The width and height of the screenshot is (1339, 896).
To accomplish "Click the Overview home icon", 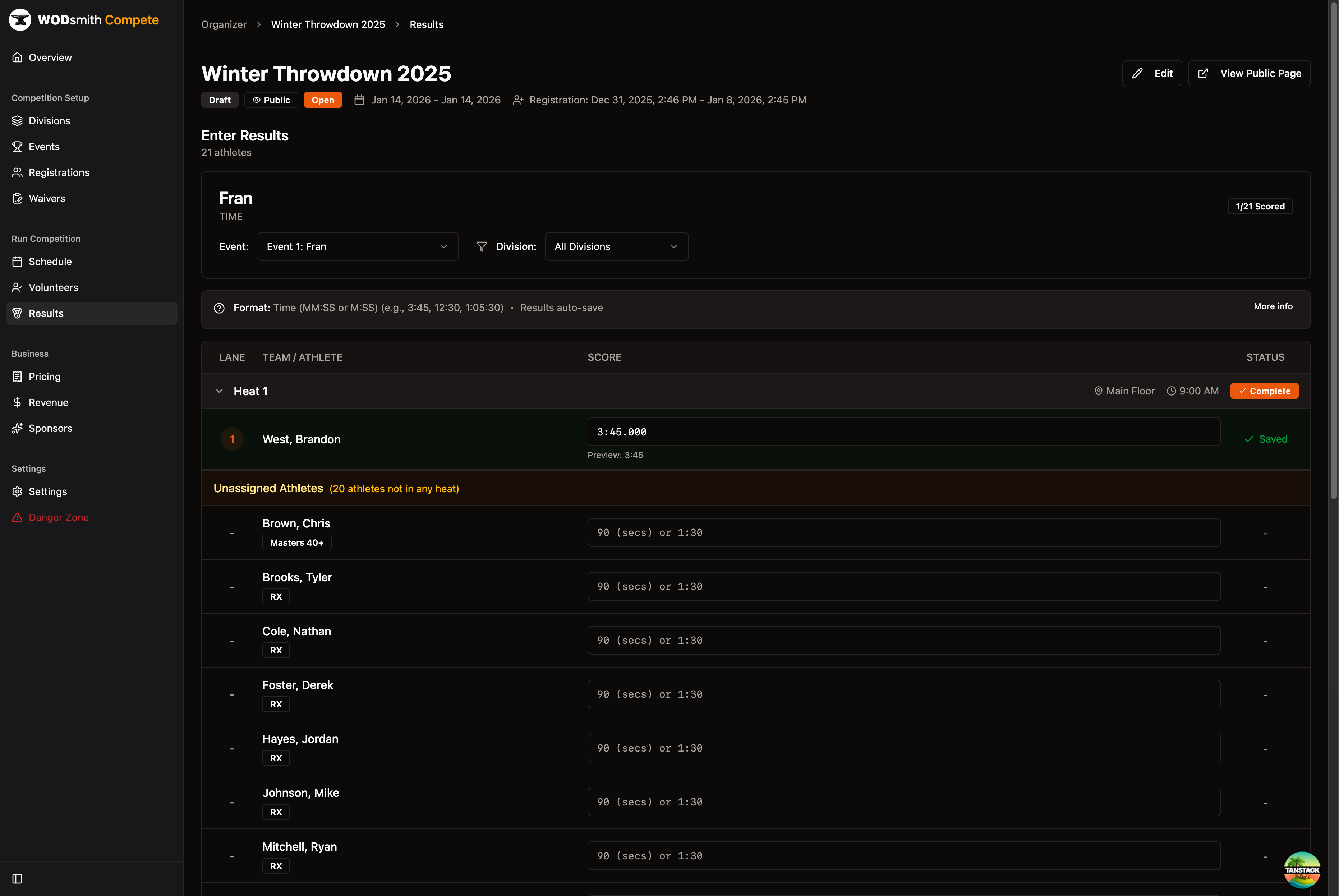I will pyautogui.click(x=17, y=57).
